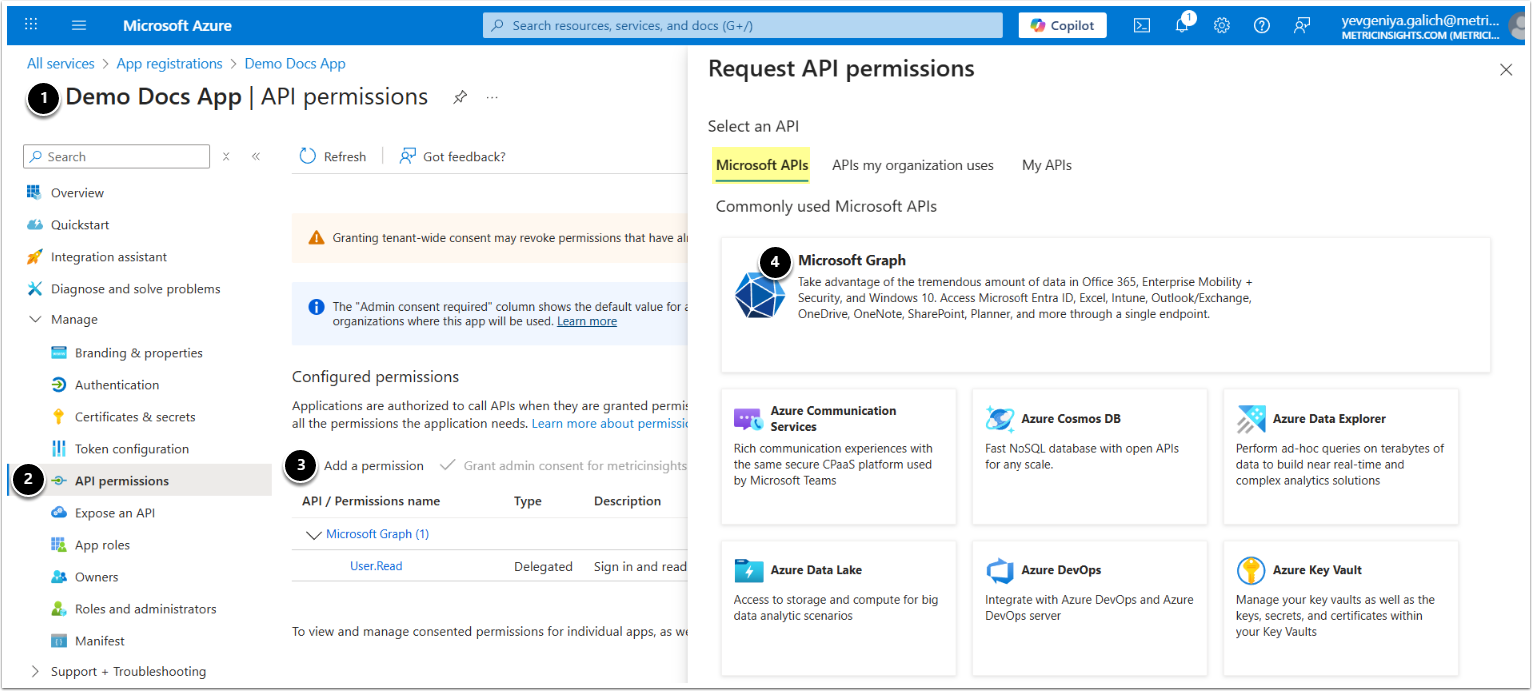Open the notifications bell icon

pos(1181,26)
